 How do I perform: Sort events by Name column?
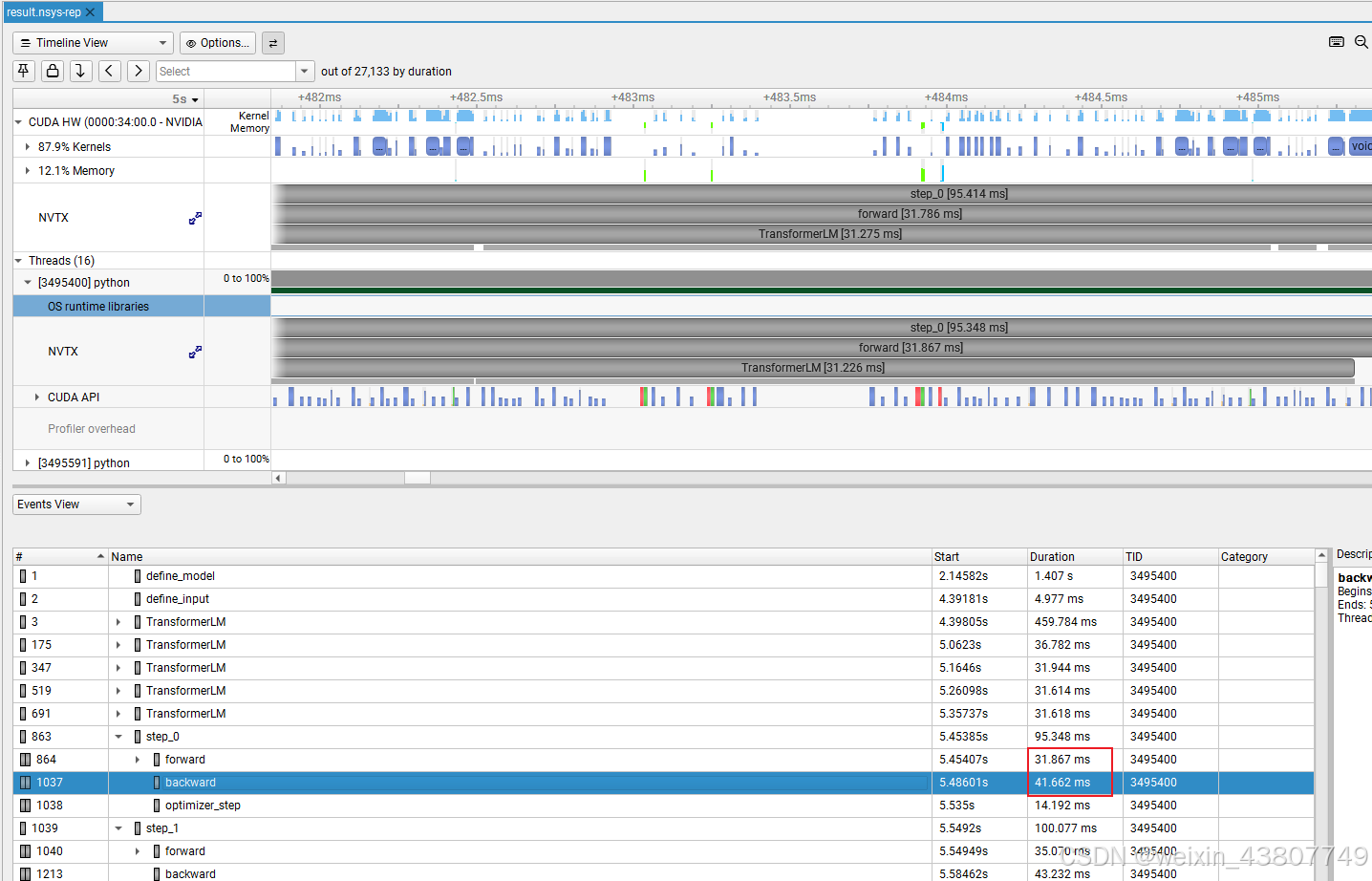[x=520, y=557]
